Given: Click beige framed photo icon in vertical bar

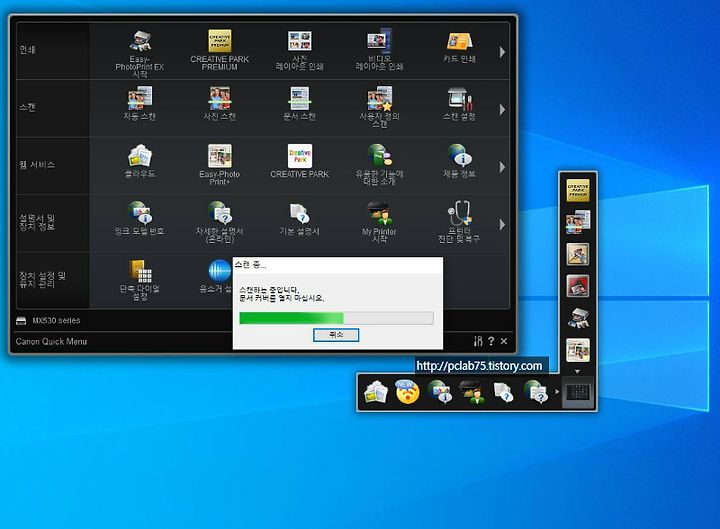Looking at the screenshot, I should tap(578, 254).
